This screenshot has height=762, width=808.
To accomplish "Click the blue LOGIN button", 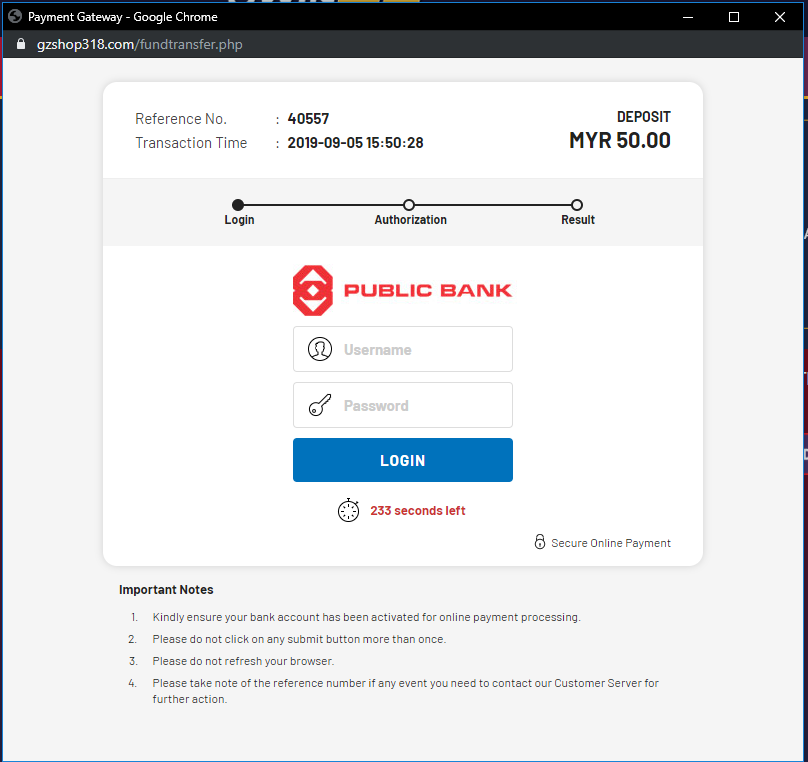I will (x=402, y=460).
